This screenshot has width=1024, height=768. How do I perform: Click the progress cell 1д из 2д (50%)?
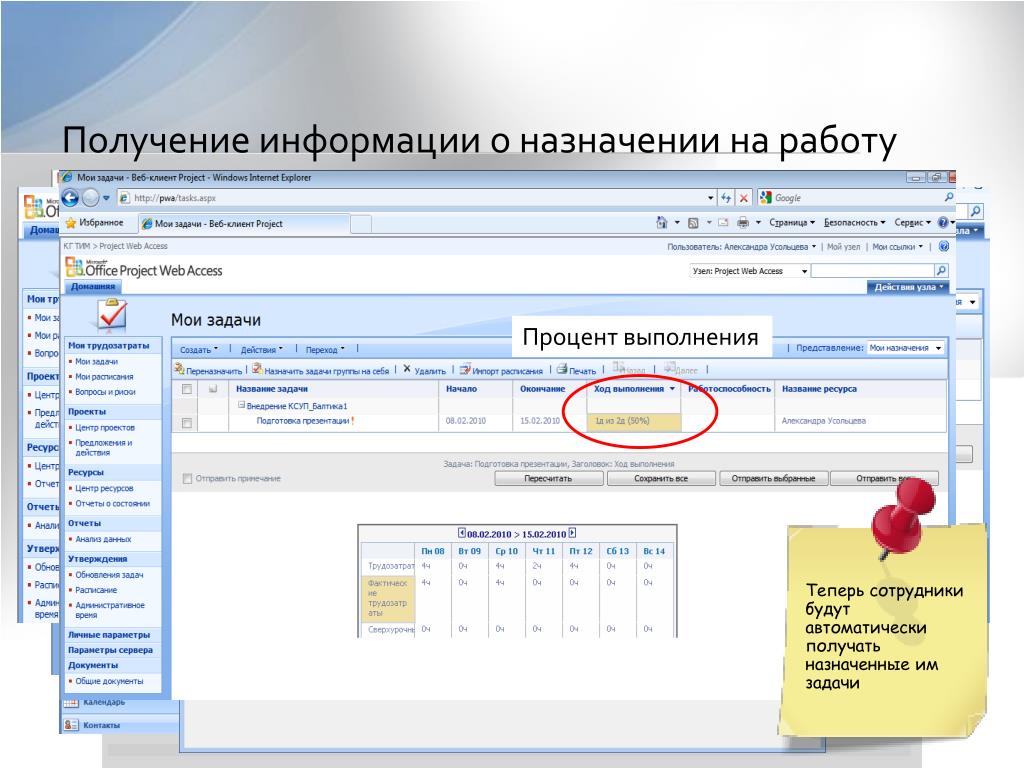click(634, 422)
